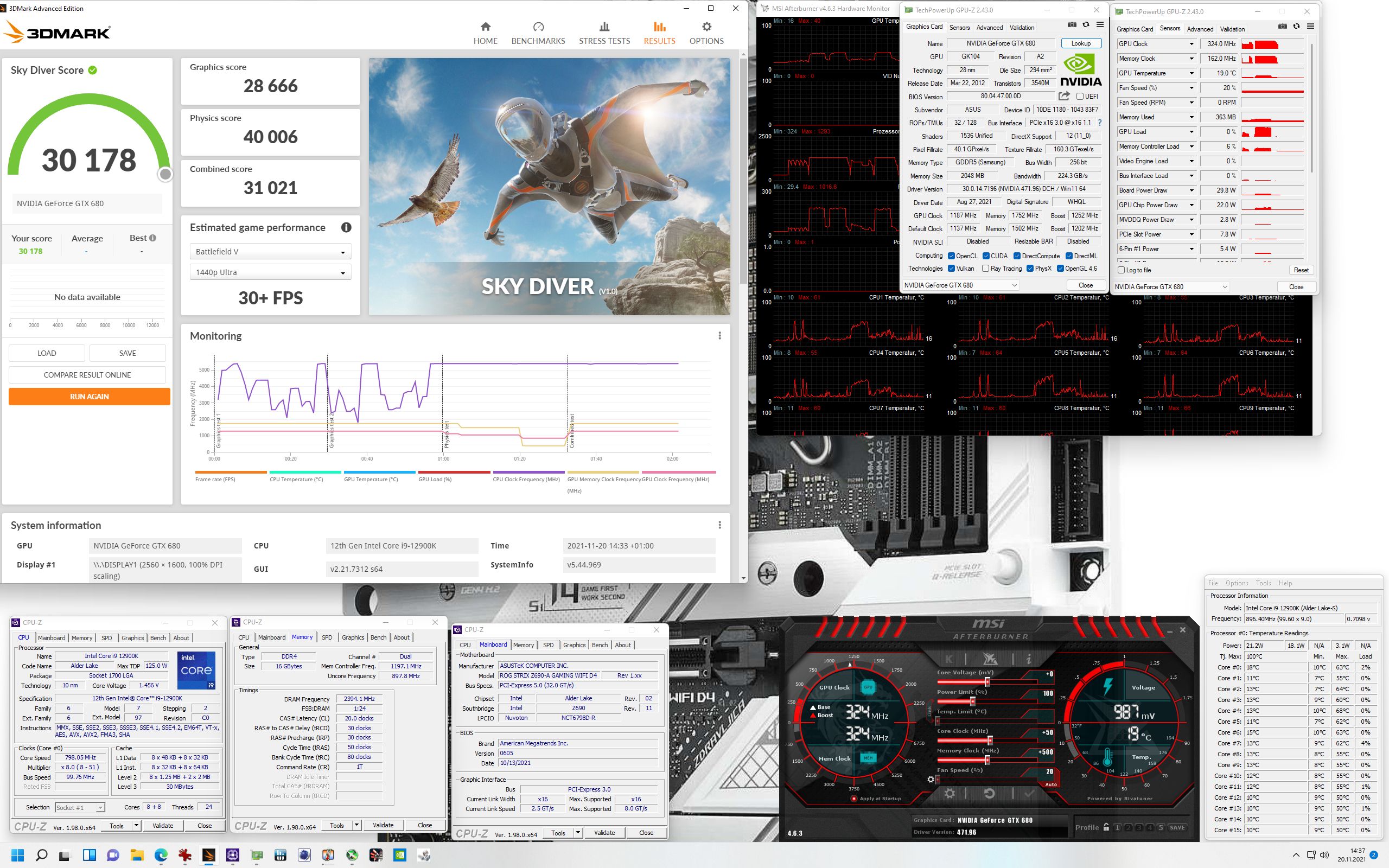
Task: Click the Afterburner info i icon
Action: pyautogui.click(x=1029, y=659)
